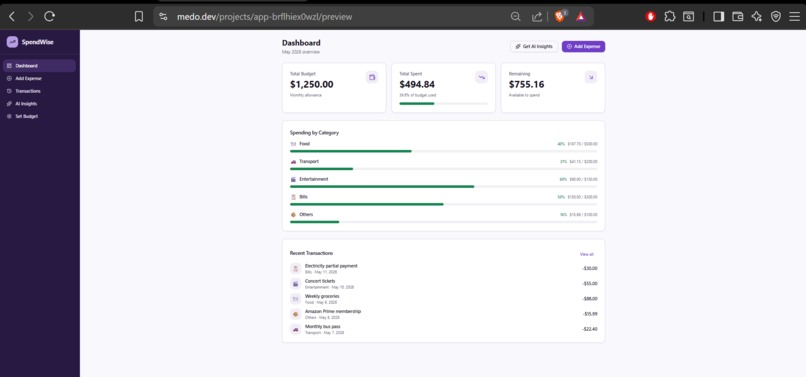806x377 pixels.
Task: Open the Extensions puzzle piece menu
Action: [x=670, y=16]
